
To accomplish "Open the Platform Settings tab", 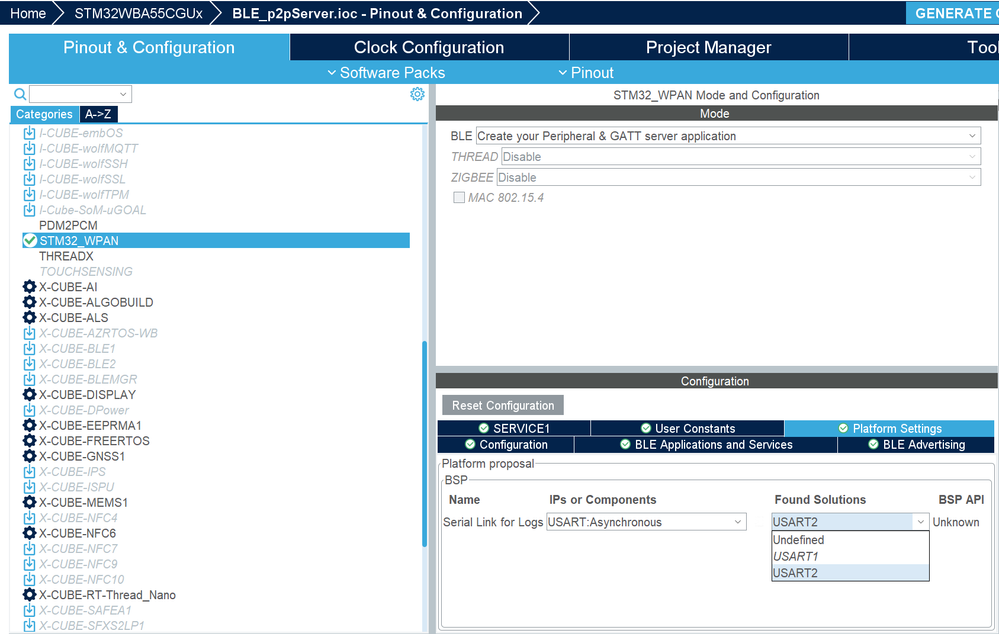I will click(x=889, y=428).
